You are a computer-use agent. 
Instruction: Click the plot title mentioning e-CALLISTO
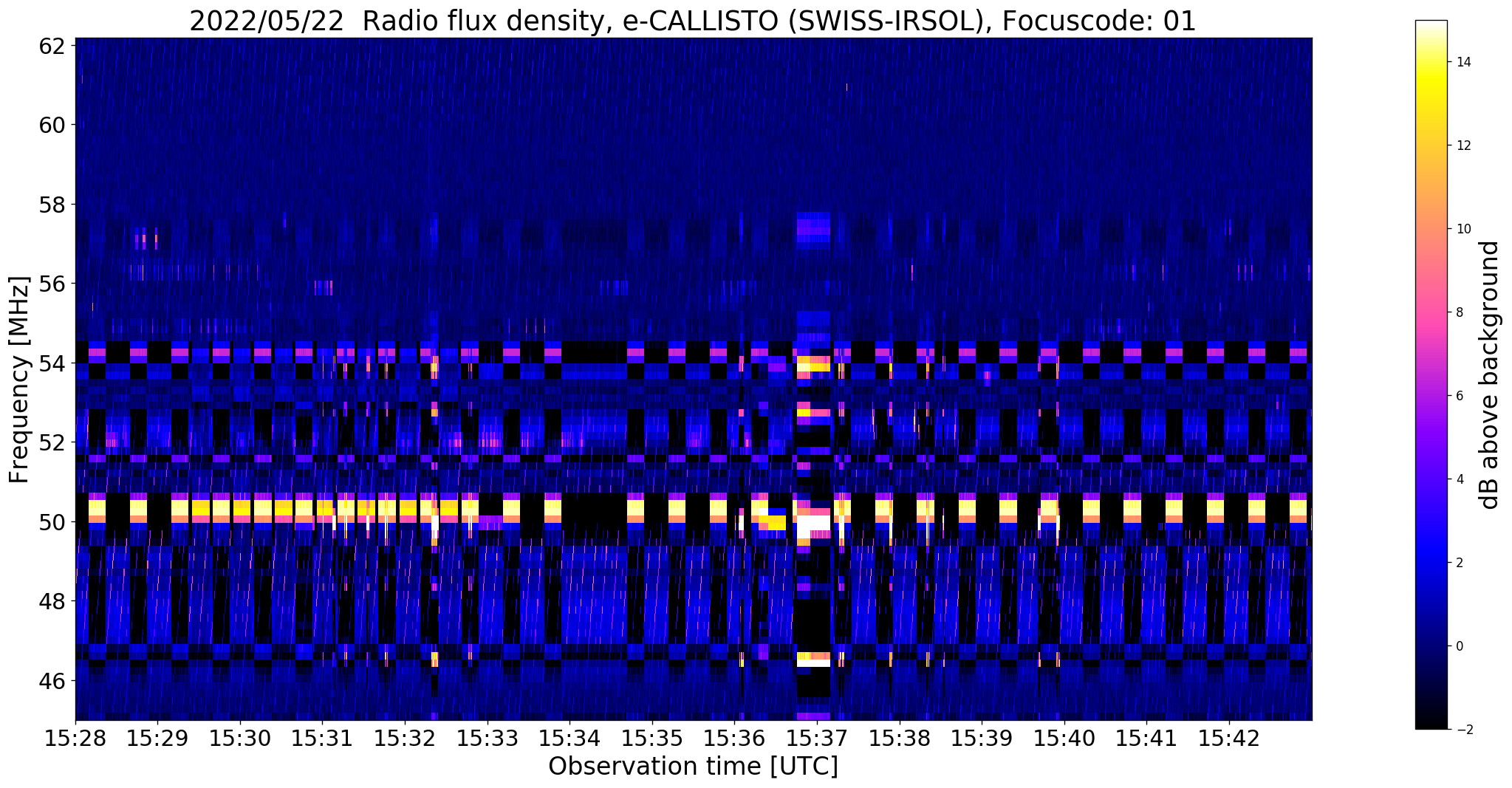click(693, 20)
